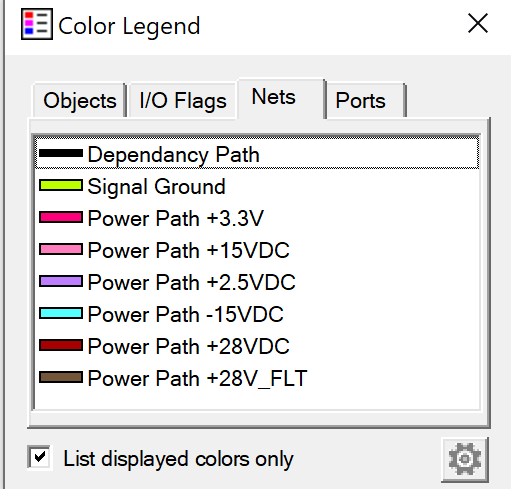The image size is (511, 489).
Task: Click the Power Path +3.3V color swatch
Action: click(61, 217)
